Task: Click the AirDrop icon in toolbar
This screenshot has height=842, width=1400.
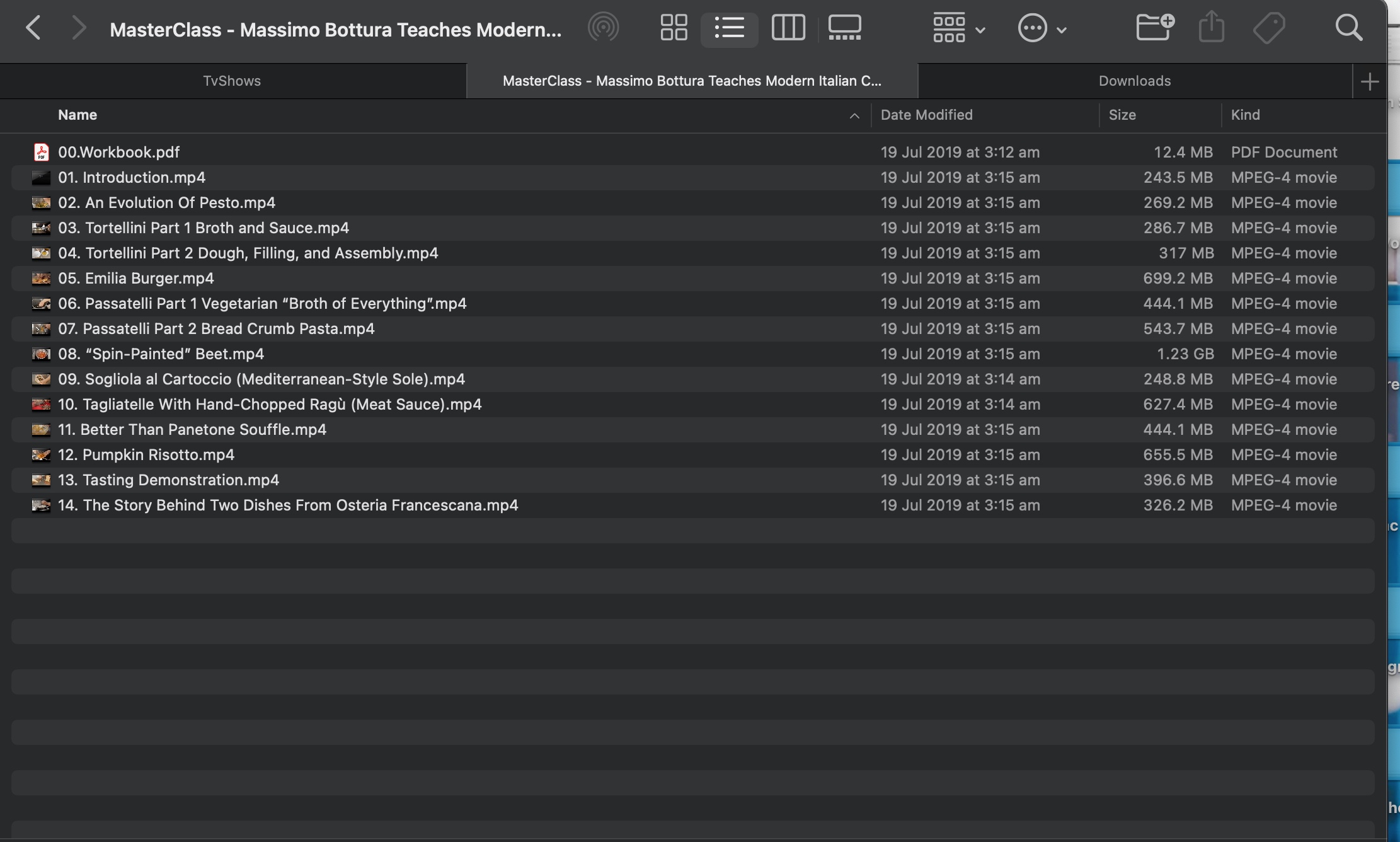Action: point(603,28)
